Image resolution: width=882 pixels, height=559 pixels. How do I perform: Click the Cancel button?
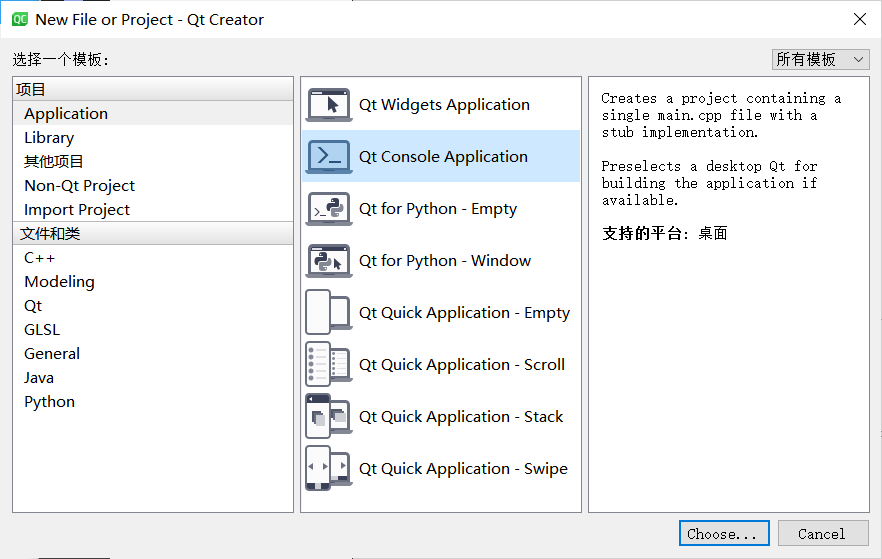823,533
